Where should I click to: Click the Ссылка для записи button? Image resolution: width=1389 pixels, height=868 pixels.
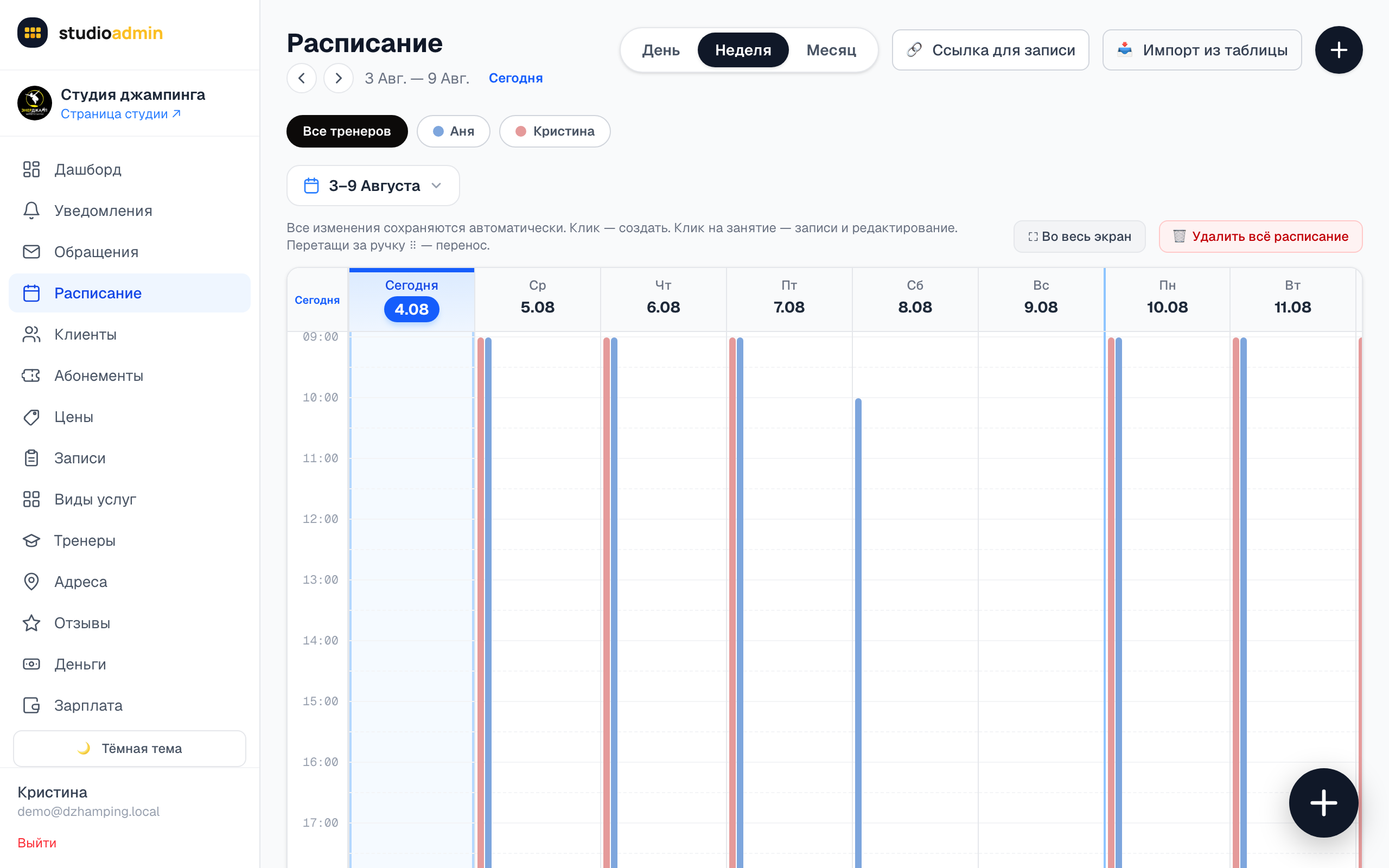991,50
